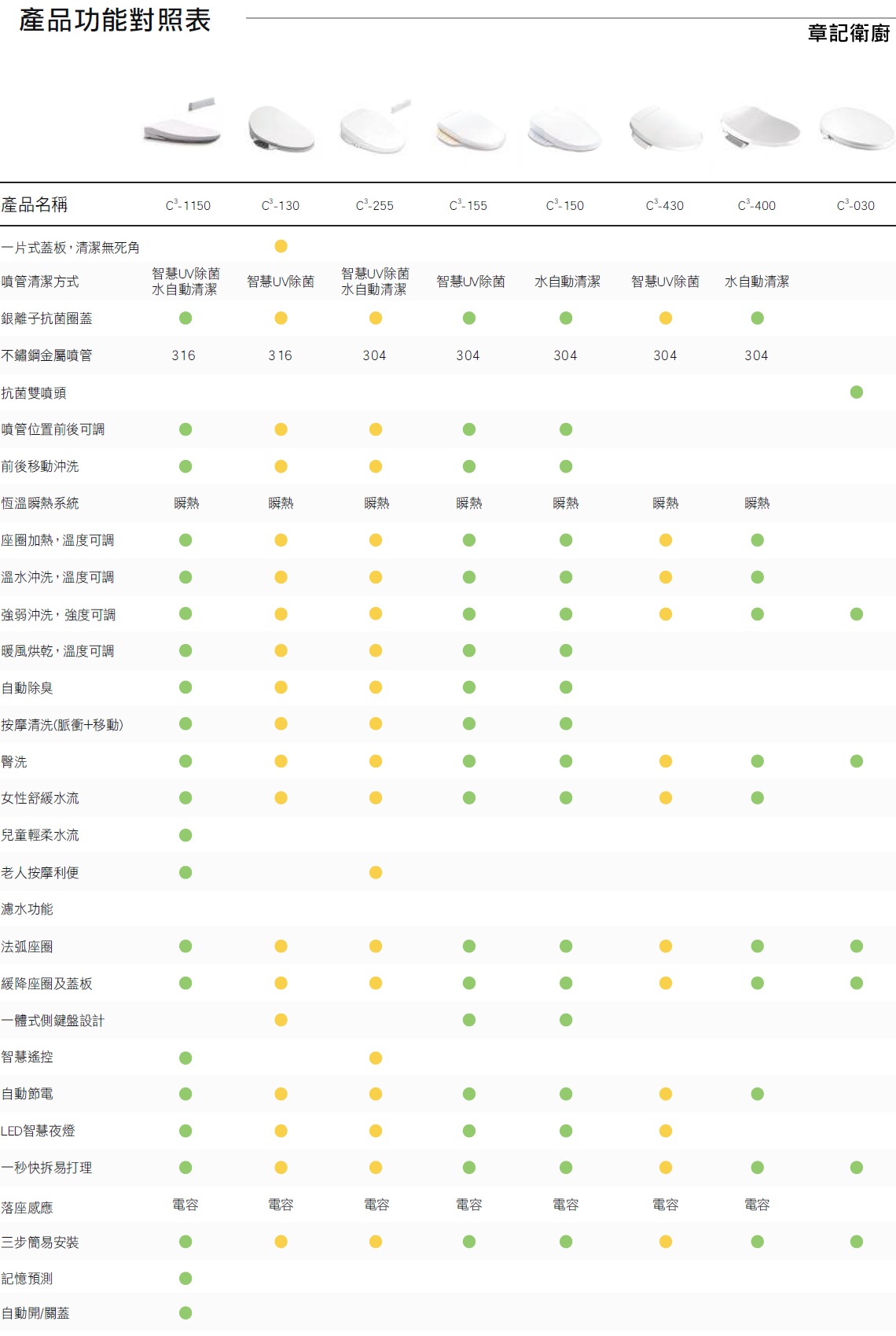Click the C³-430 toilet seat product image
This screenshot has height=1336, width=896.
[666, 127]
